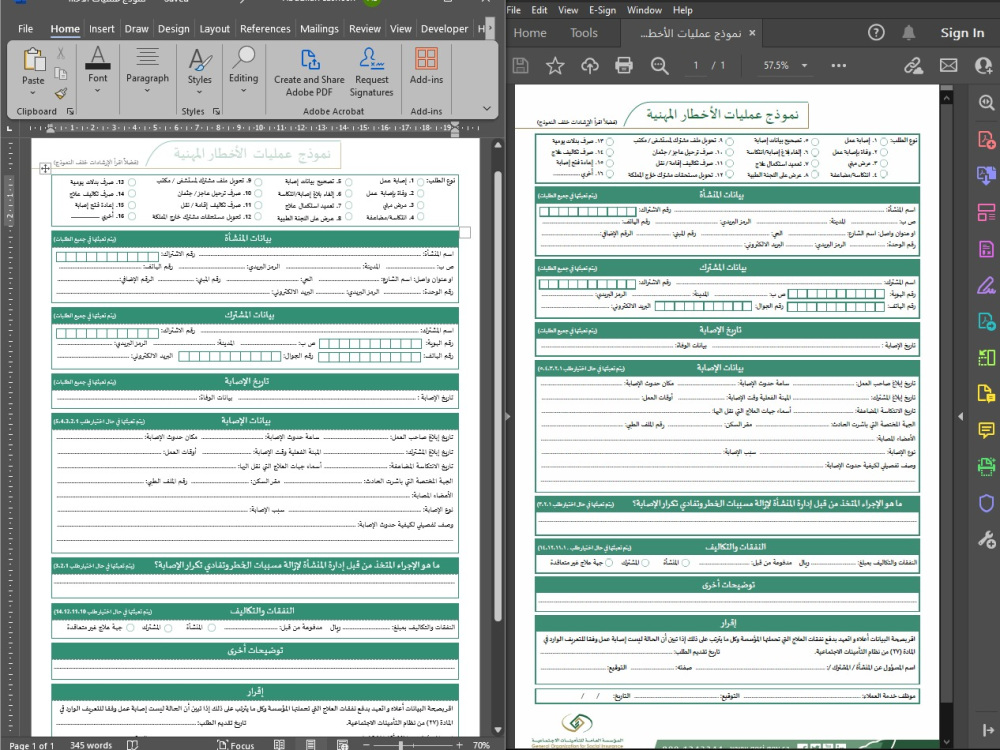
Task: Open the Add-ins icon in Word ribbon
Action: coord(426,59)
